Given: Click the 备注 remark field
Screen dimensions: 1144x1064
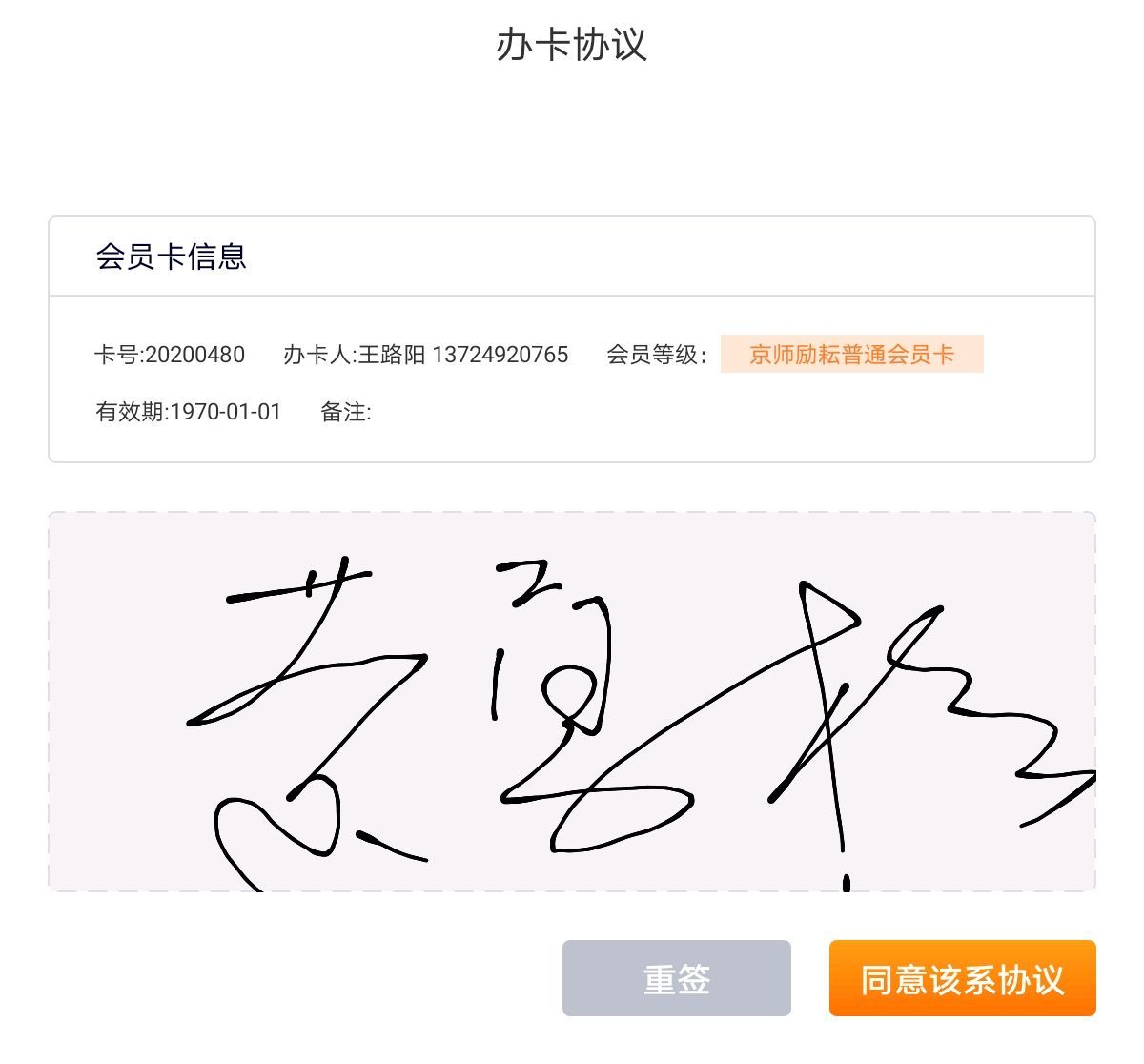Looking at the screenshot, I should tap(346, 412).
